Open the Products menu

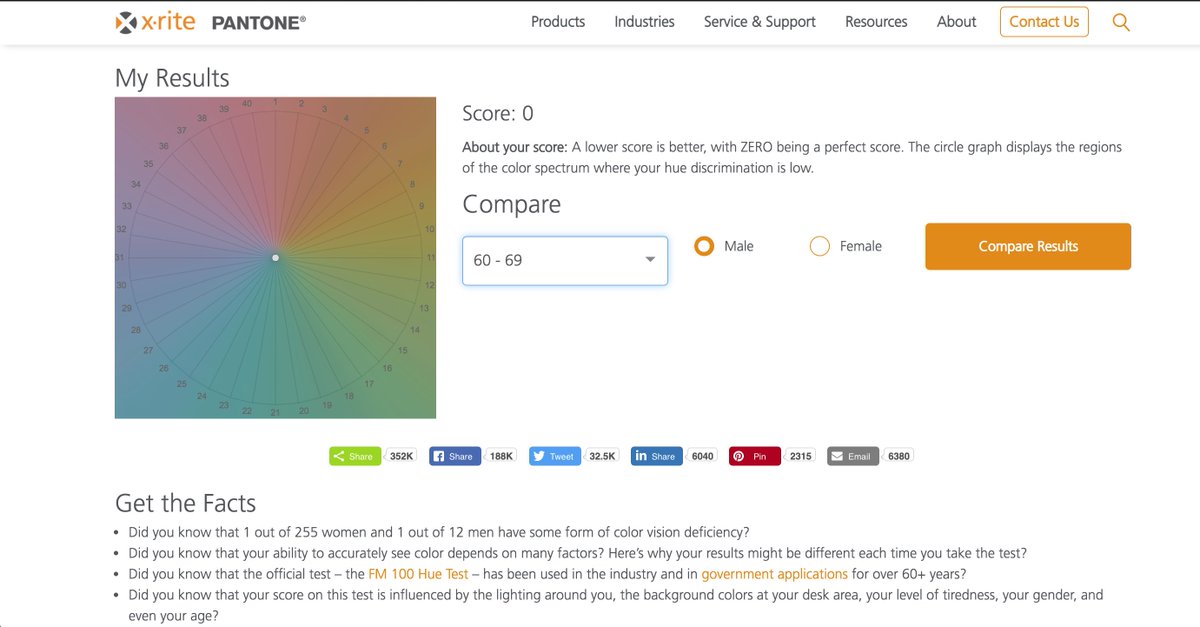558,22
